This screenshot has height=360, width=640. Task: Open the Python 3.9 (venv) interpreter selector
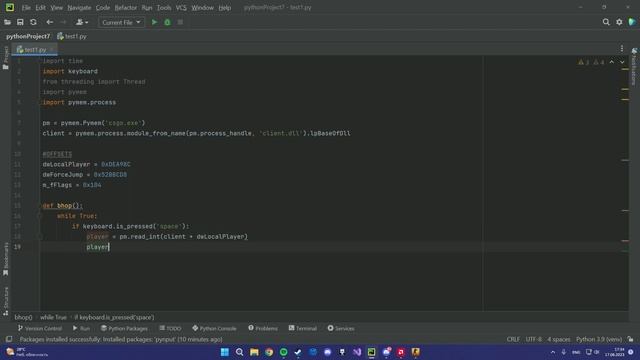pyautogui.click(x=599, y=339)
